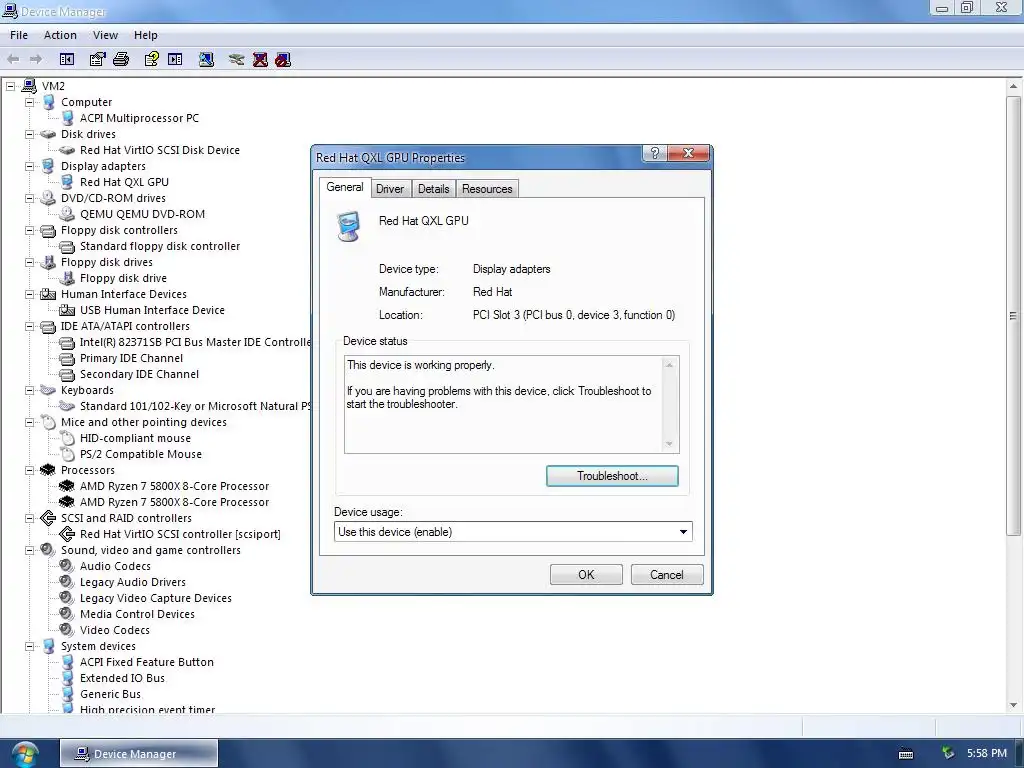Select Standard floppy disk controller
1024x768 pixels.
tap(159, 246)
